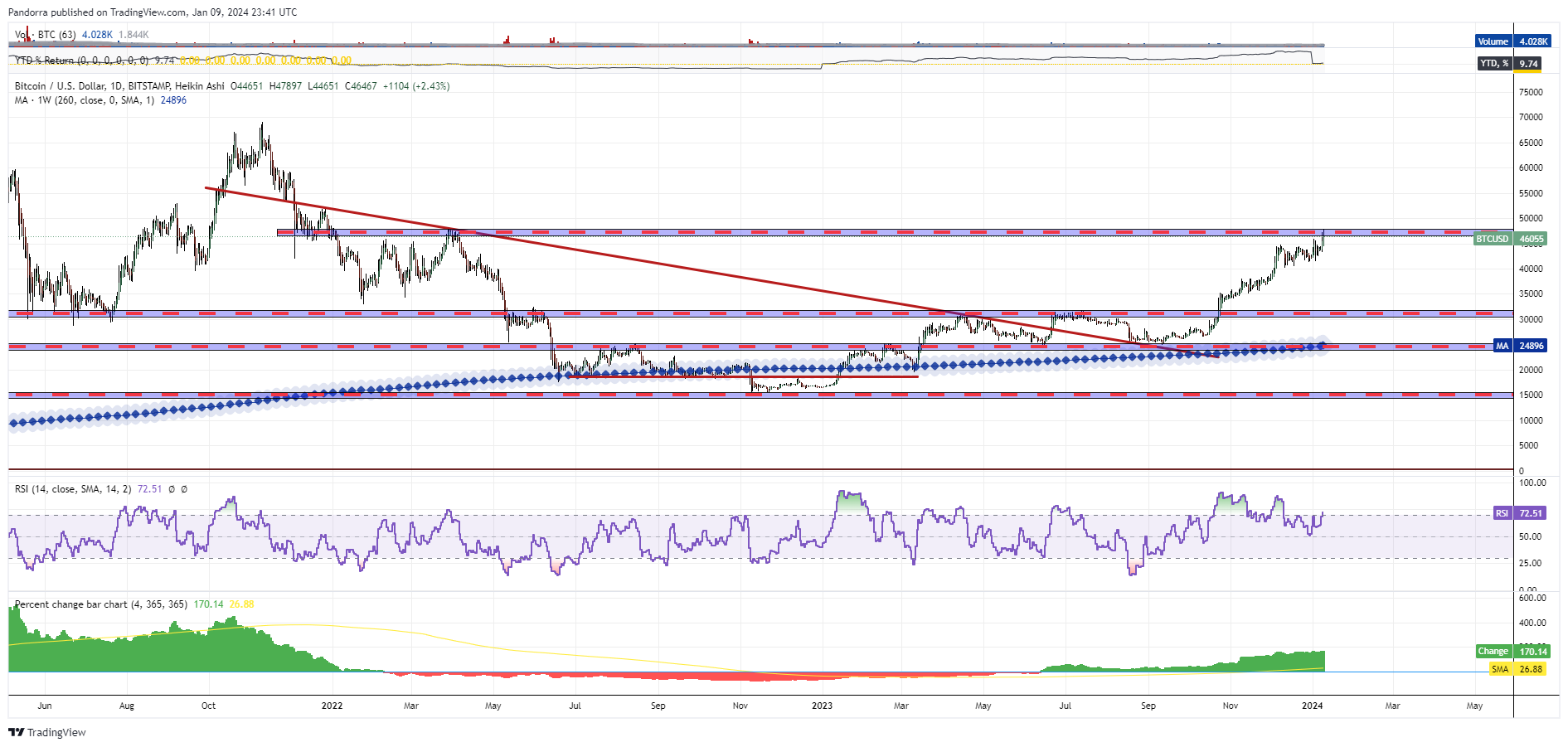Click the 2022 label on time axis
1568x747 pixels.
pos(332,706)
